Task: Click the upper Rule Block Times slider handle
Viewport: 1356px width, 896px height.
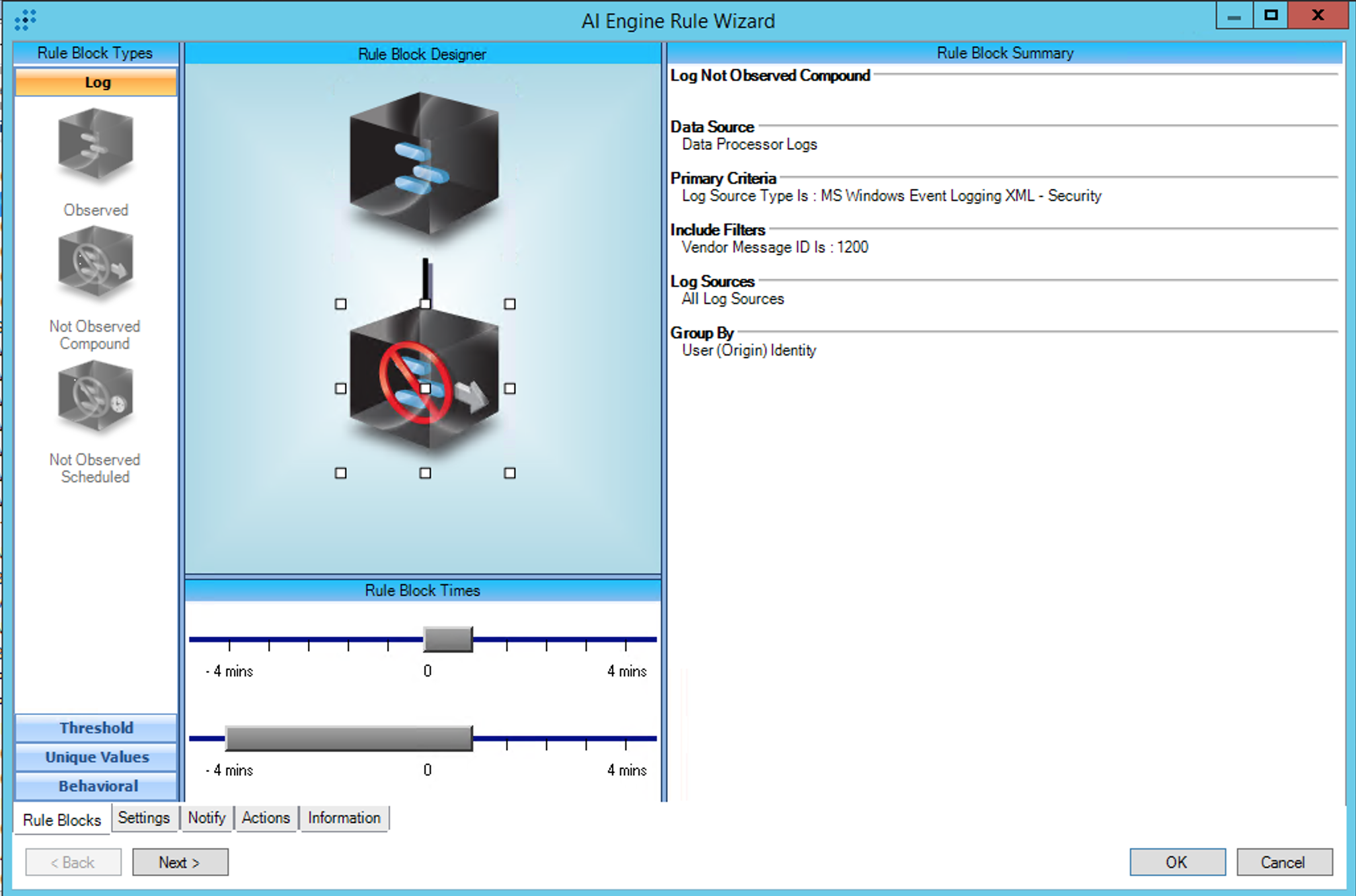Action: tap(448, 640)
